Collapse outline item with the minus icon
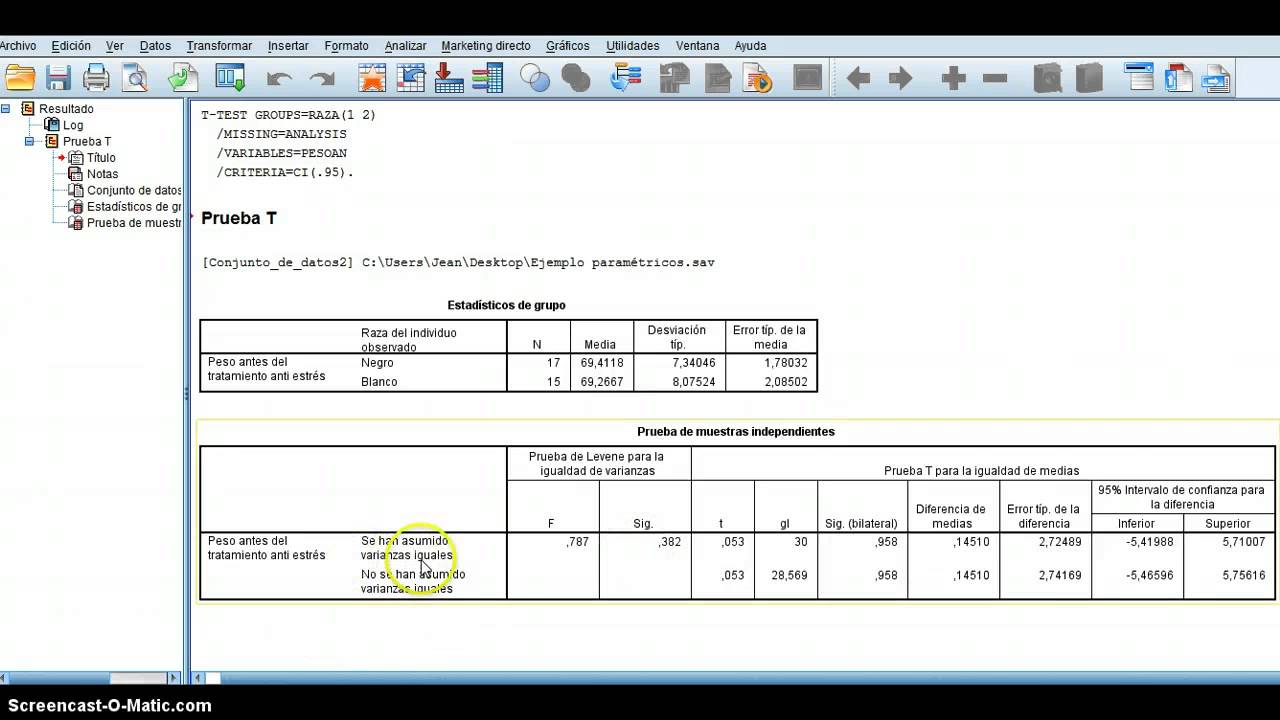 tap(995, 78)
